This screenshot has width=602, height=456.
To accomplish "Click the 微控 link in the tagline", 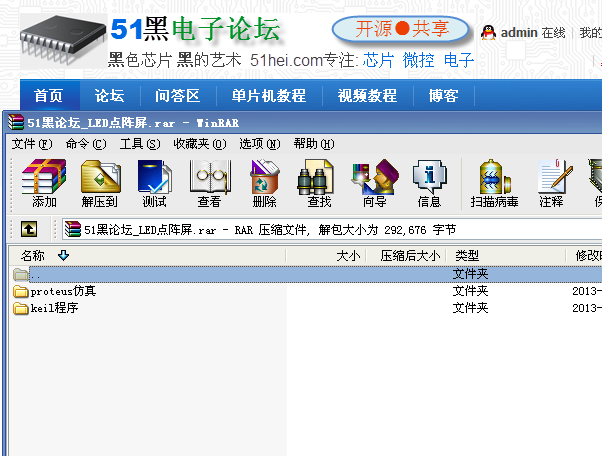I will (x=418, y=60).
